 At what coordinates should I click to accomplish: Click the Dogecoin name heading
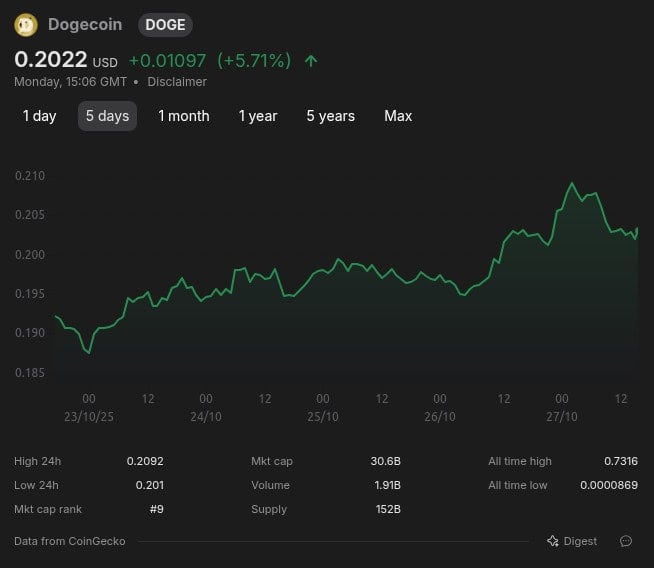point(85,25)
